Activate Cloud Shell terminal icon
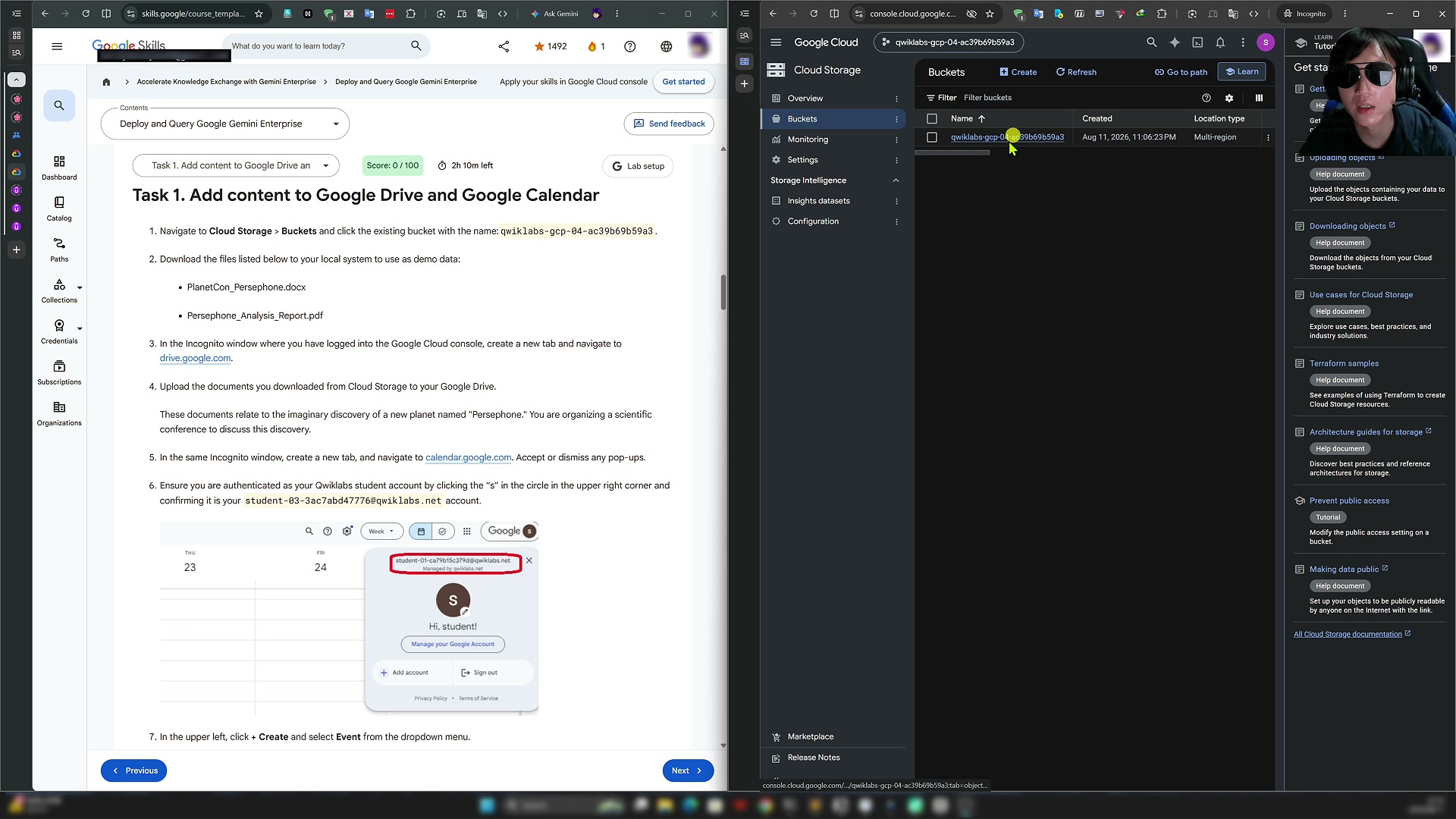 point(1197,42)
